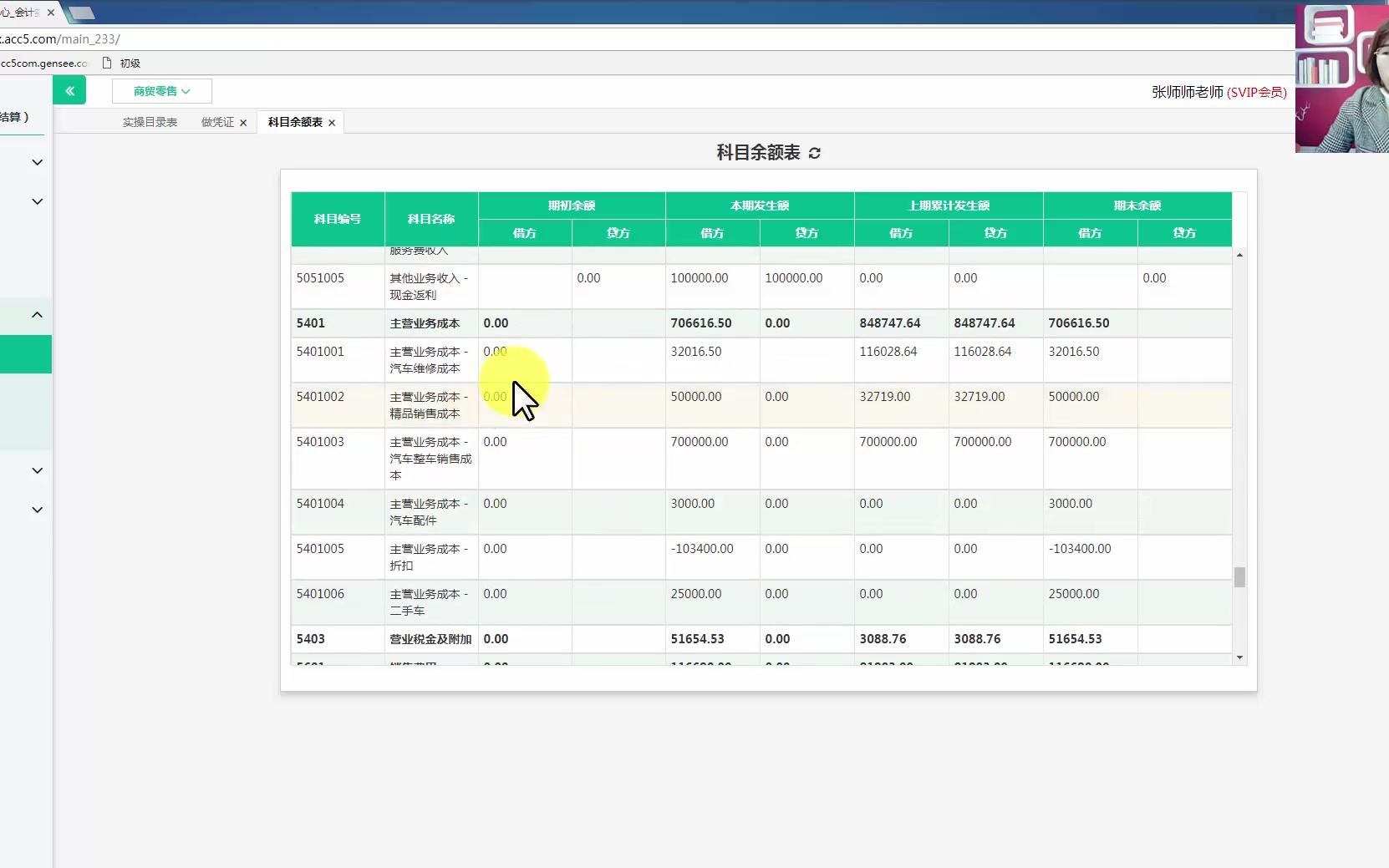1389x868 pixels.
Task: Click the refresh icon beside 科目余额表 title
Action: pyautogui.click(x=816, y=153)
